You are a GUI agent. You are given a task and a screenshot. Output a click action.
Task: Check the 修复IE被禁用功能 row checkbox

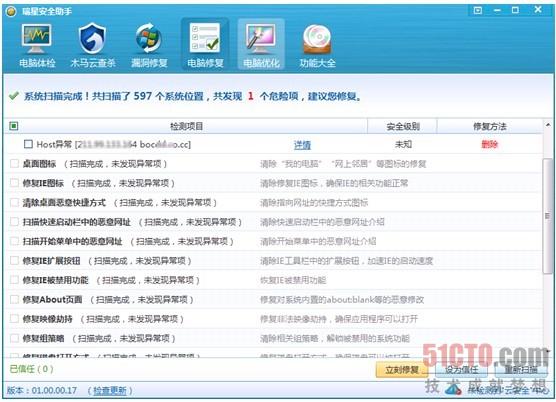[15, 280]
